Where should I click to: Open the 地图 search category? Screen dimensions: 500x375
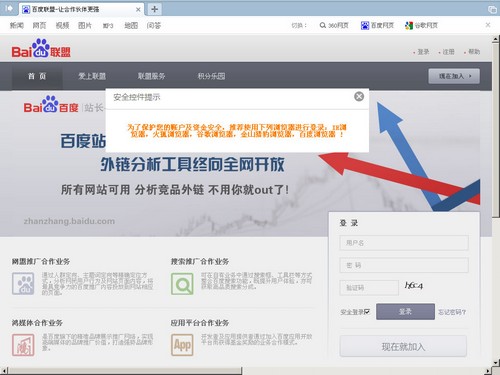click(x=131, y=25)
